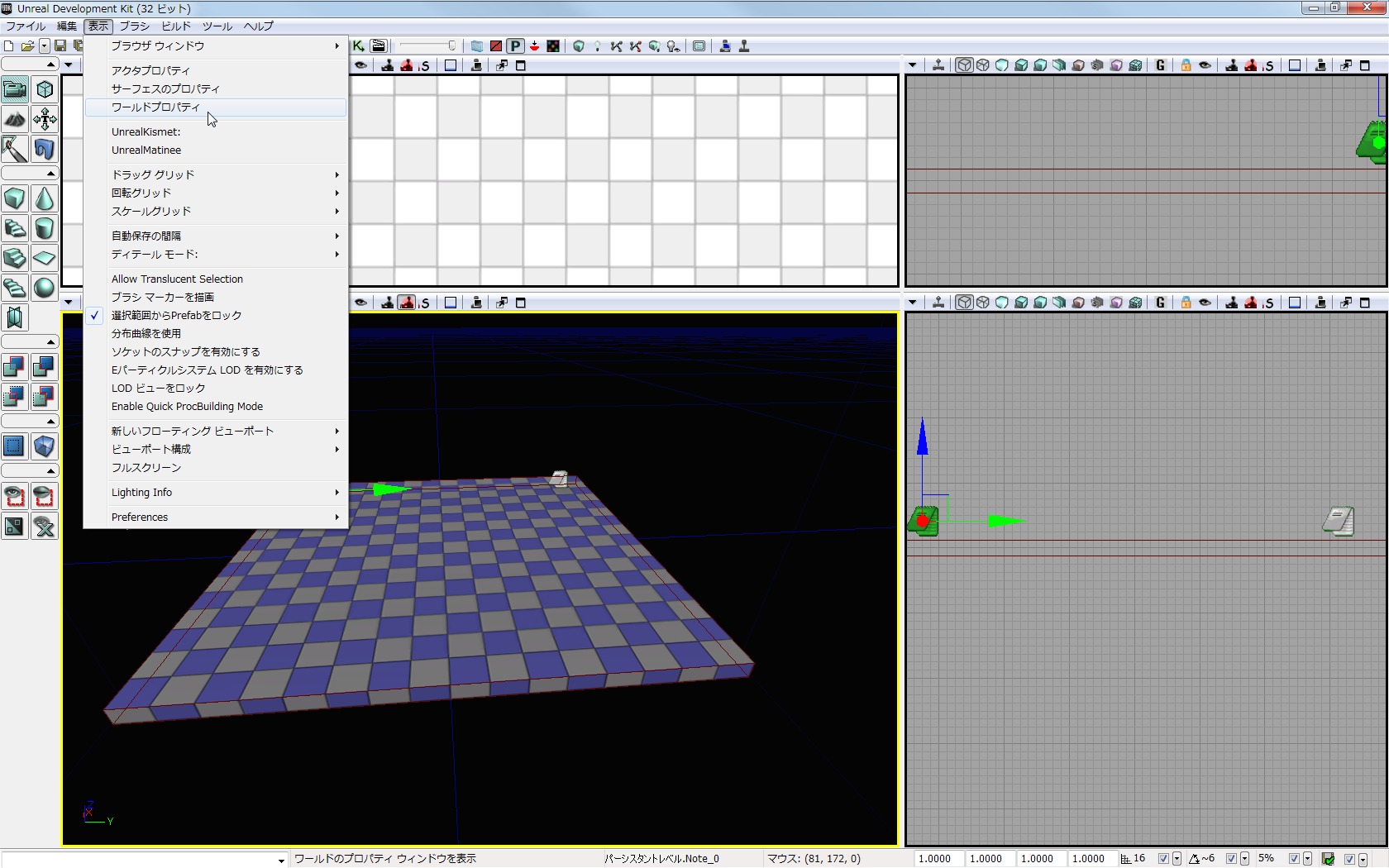Select ワールドプロパティ menu entry
The height and width of the screenshot is (868, 1389).
(156, 107)
